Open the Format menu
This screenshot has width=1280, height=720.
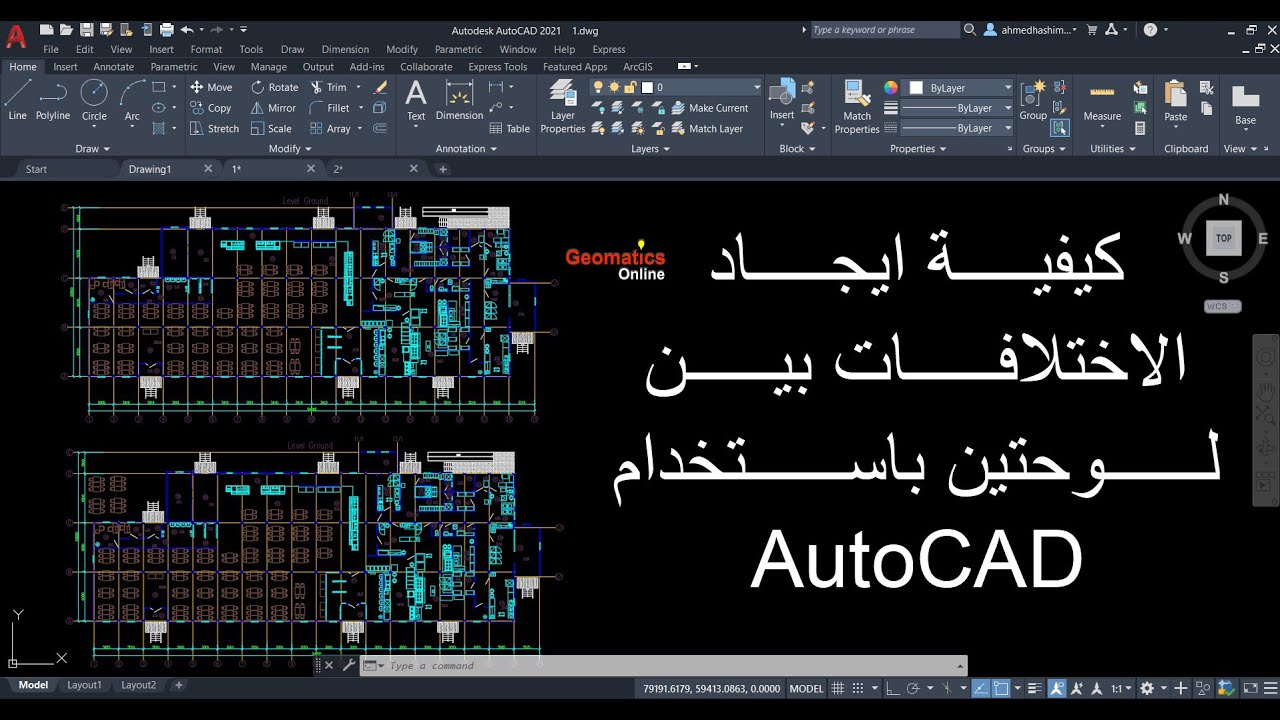coord(206,49)
